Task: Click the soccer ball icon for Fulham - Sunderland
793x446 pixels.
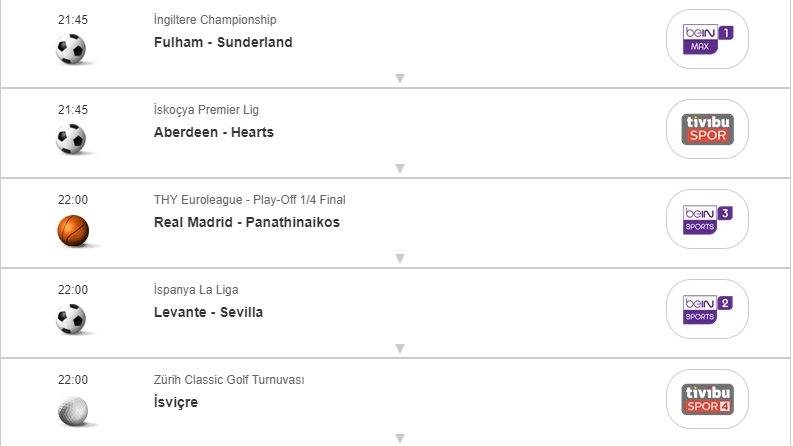Action: (x=71, y=49)
